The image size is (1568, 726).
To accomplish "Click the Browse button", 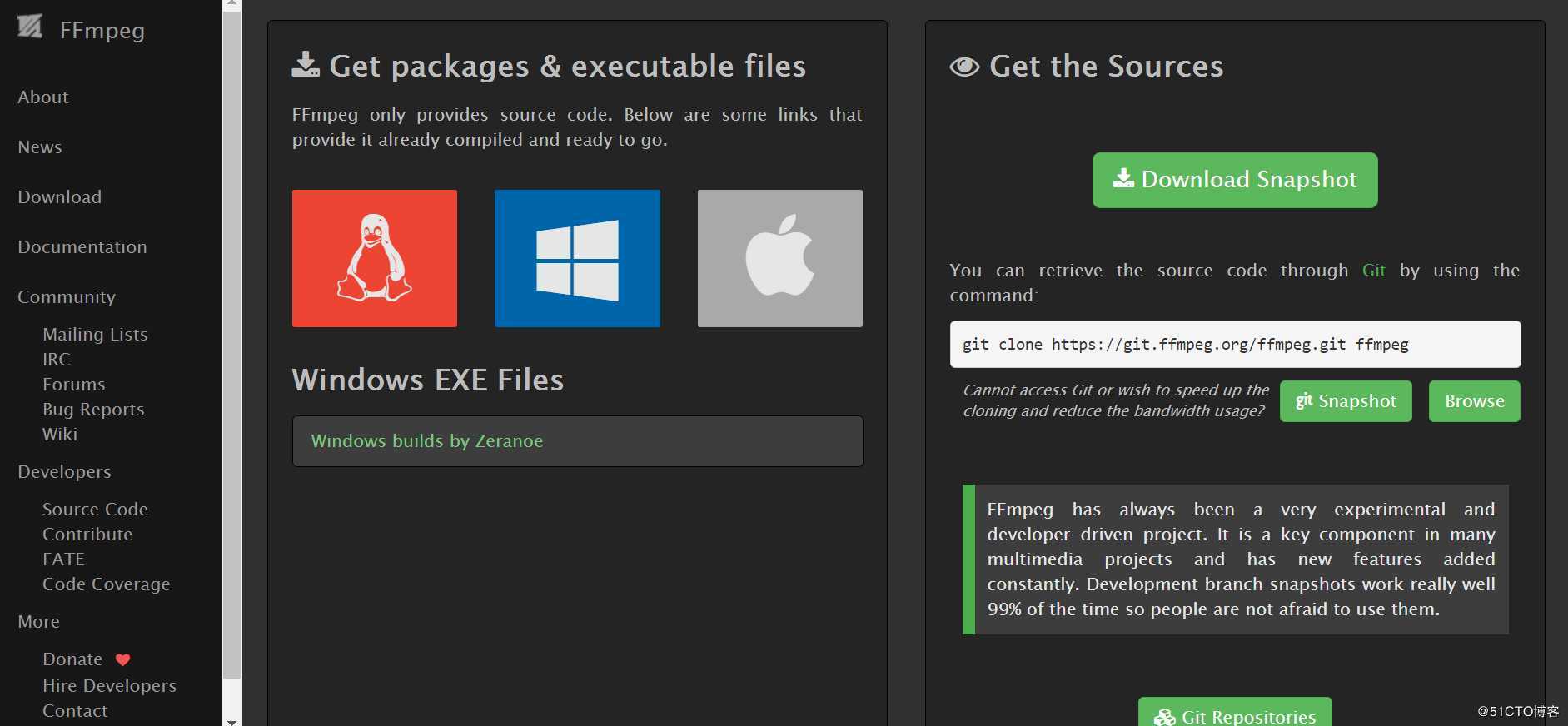I will 1475,401.
